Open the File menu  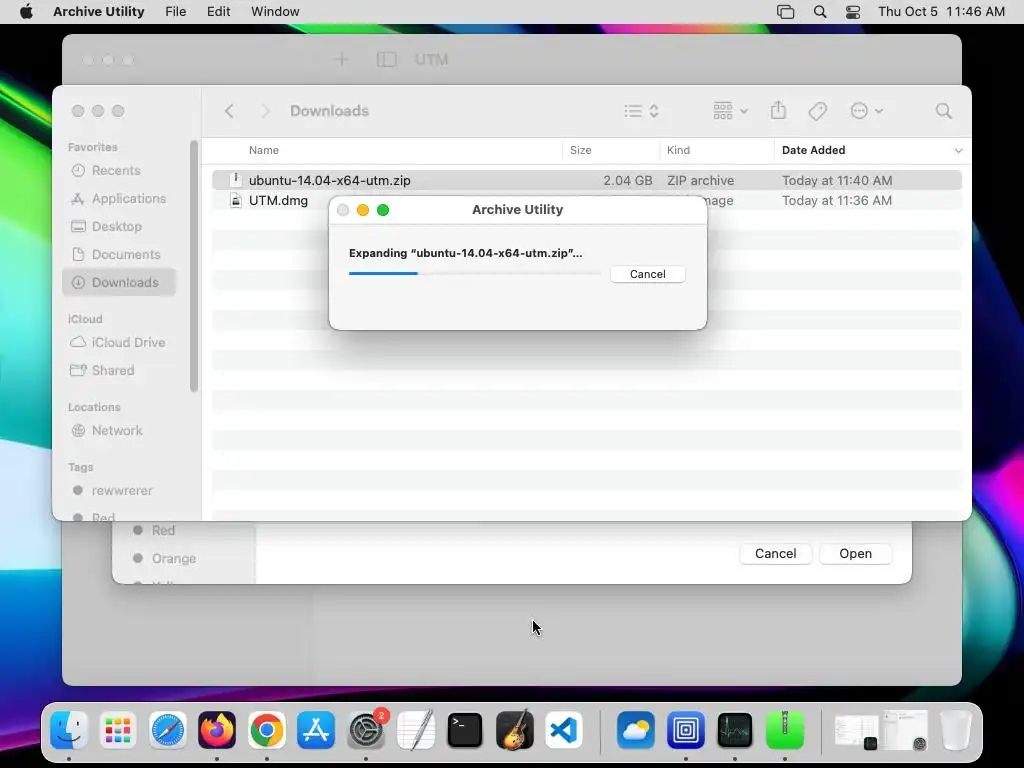[x=176, y=12]
